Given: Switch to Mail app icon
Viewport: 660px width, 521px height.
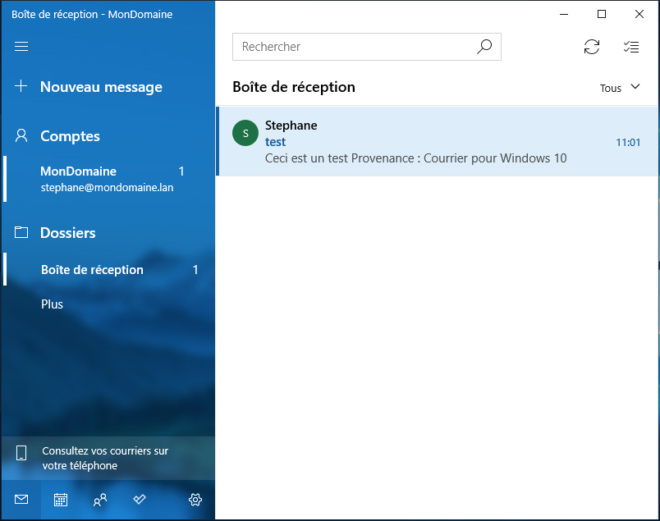Looking at the screenshot, I should [x=21, y=499].
